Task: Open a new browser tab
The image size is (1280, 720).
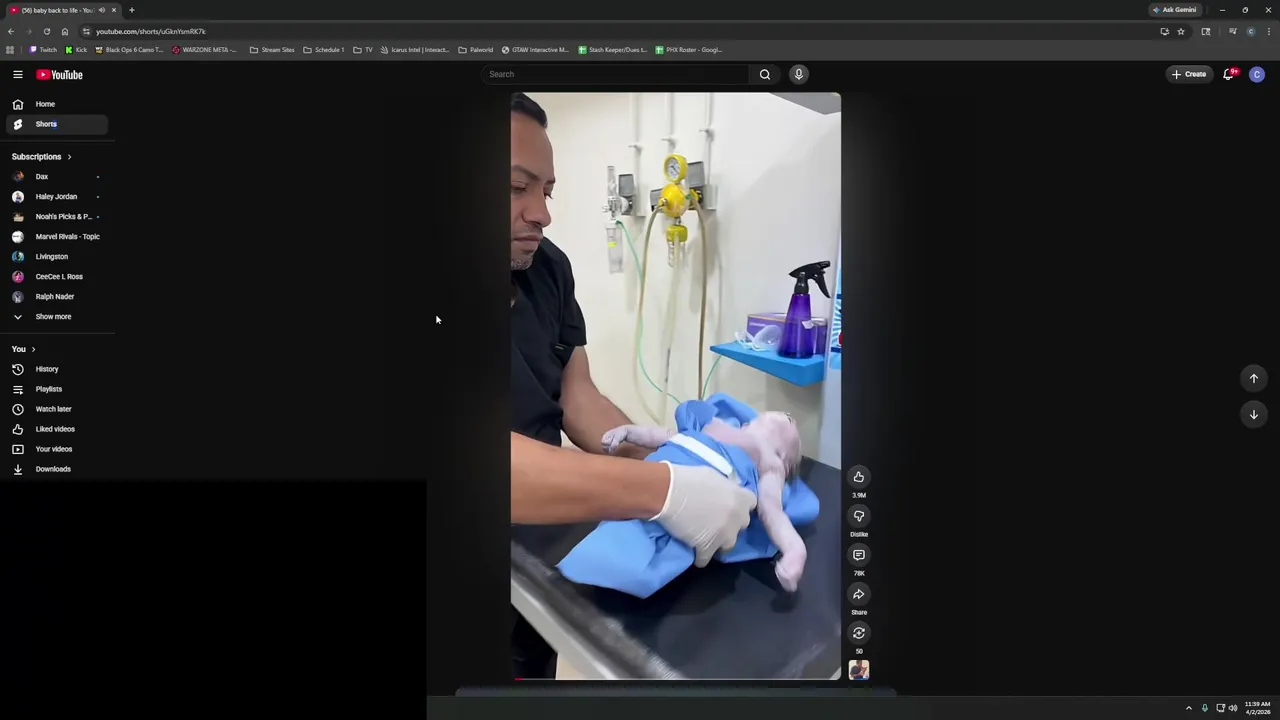Action: (x=131, y=10)
